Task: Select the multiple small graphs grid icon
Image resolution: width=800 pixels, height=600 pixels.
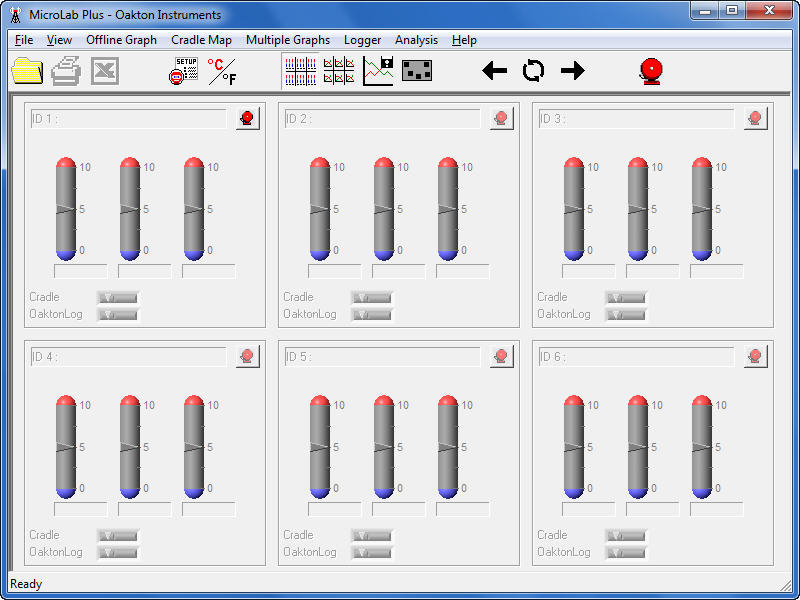Action: pyautogui.click(x=339, y=71)
